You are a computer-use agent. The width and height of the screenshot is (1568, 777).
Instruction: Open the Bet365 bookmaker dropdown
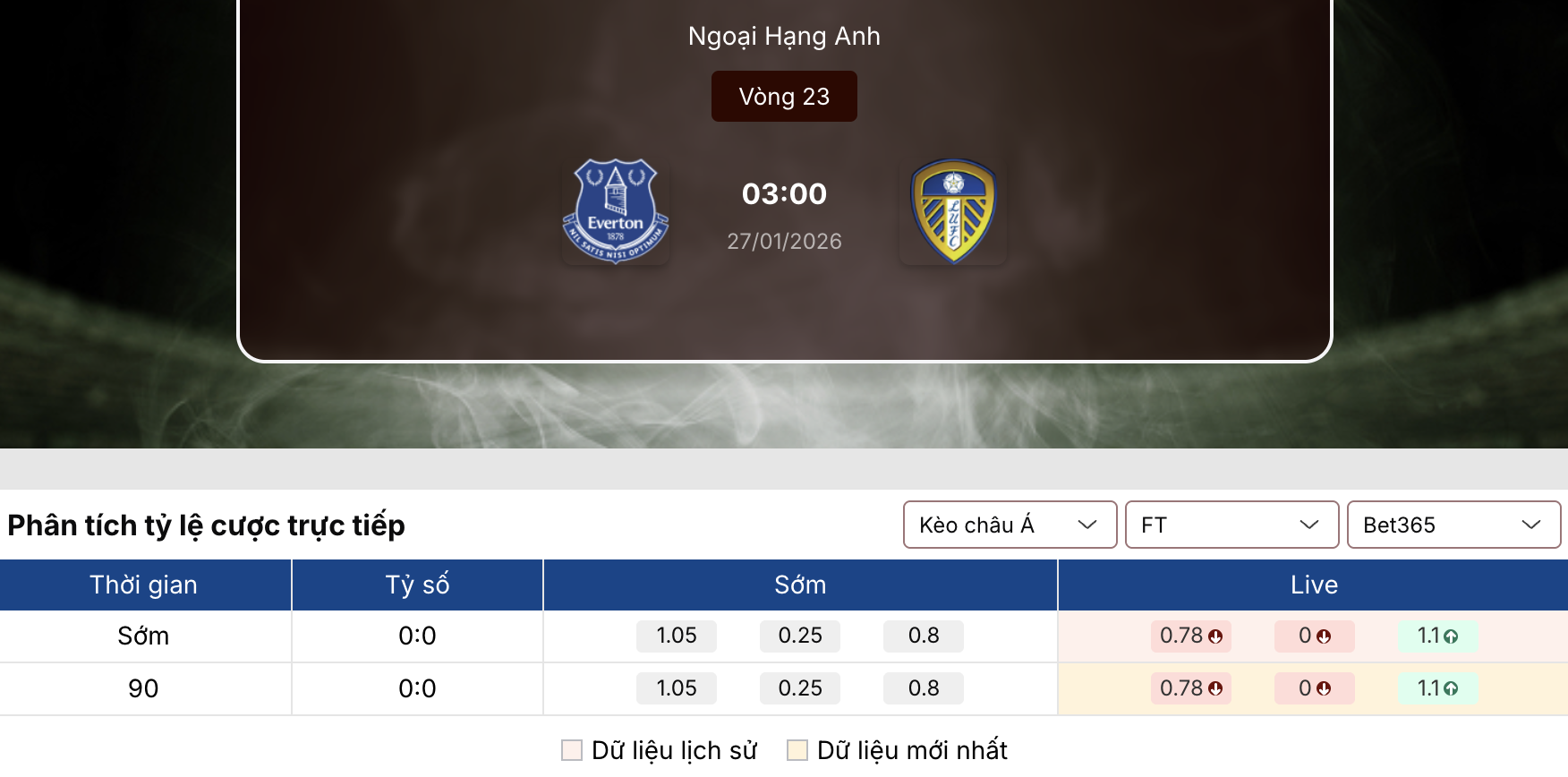[x=1453, y=525]
